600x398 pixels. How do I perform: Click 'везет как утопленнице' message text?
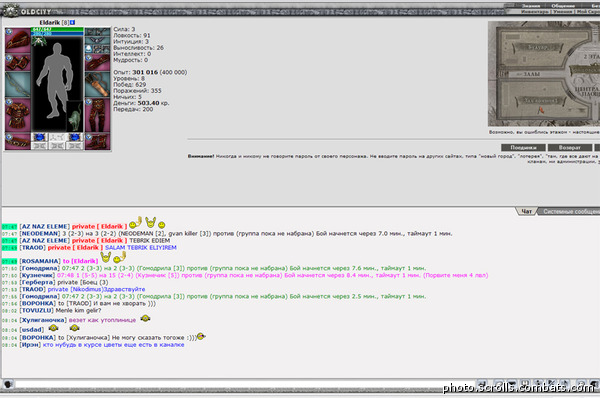tap(102, 320)
